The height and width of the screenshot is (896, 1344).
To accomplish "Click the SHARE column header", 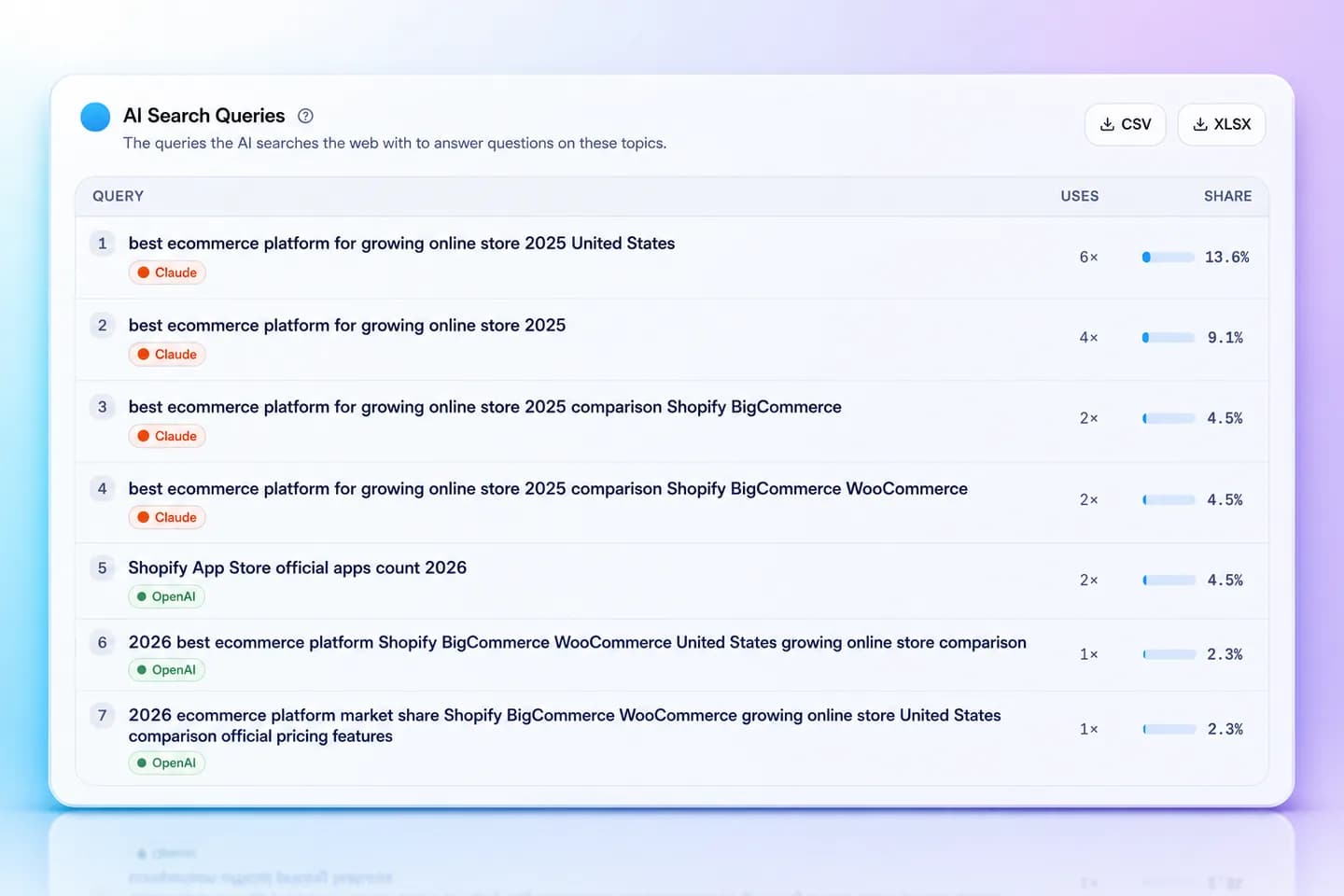I will point(1228,196).
